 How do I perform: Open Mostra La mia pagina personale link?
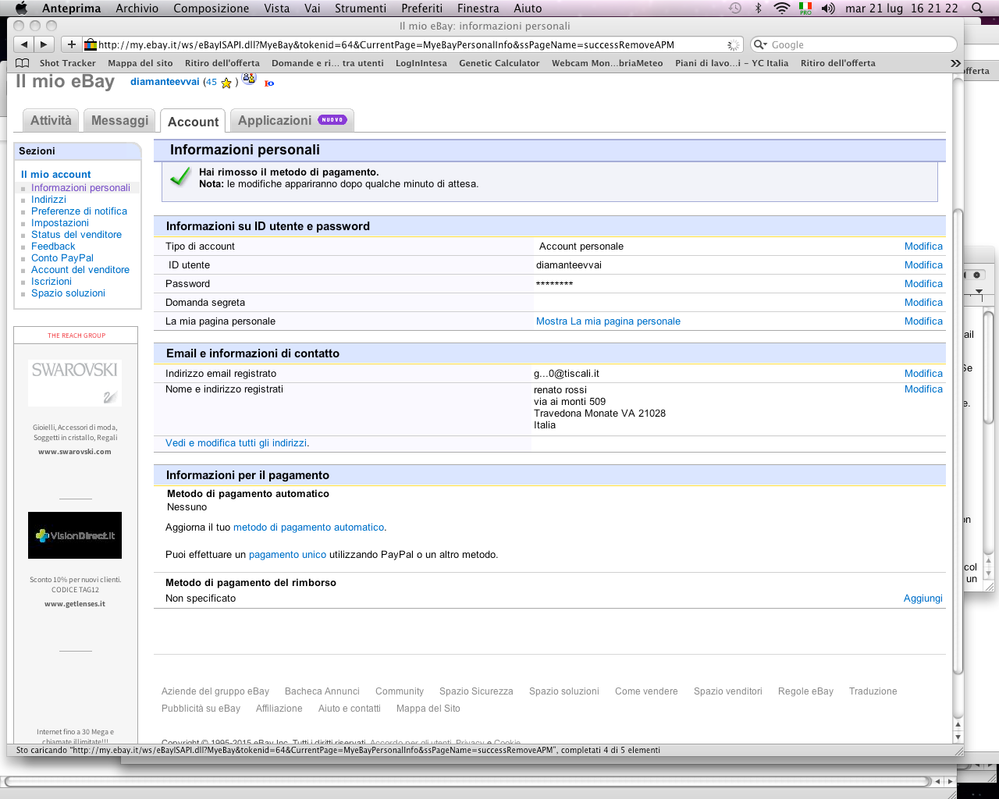click(608, 321)
